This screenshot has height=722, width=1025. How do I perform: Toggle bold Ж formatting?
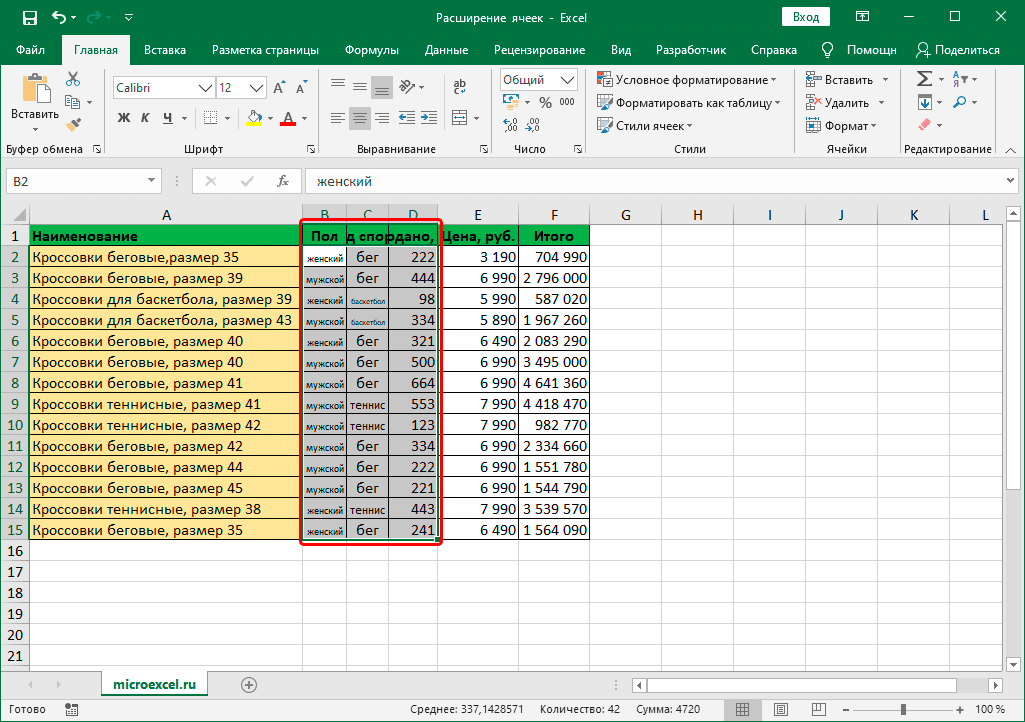tap(124, 118)
